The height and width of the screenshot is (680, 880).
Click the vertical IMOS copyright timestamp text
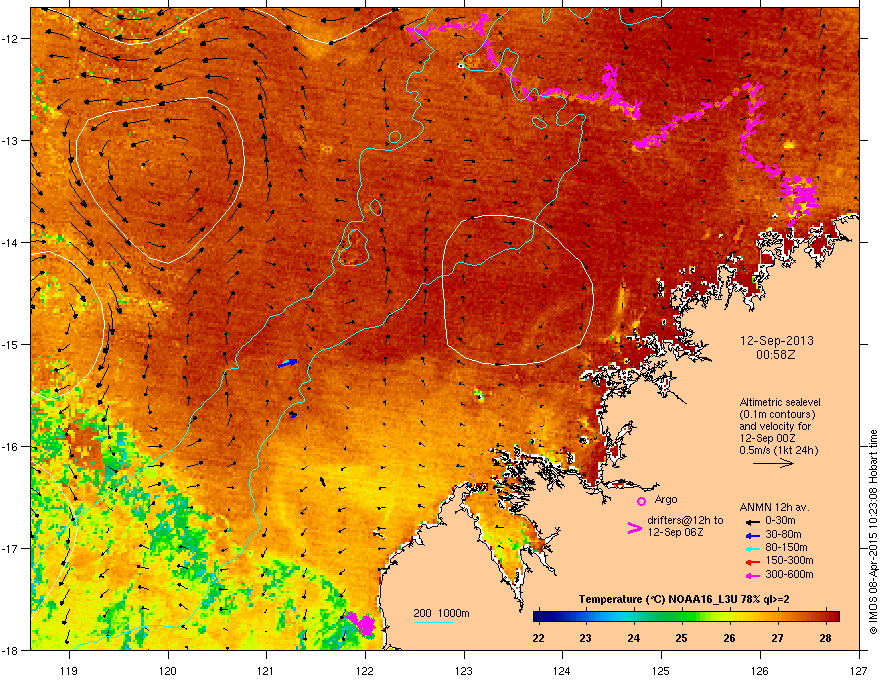point(873,532)
